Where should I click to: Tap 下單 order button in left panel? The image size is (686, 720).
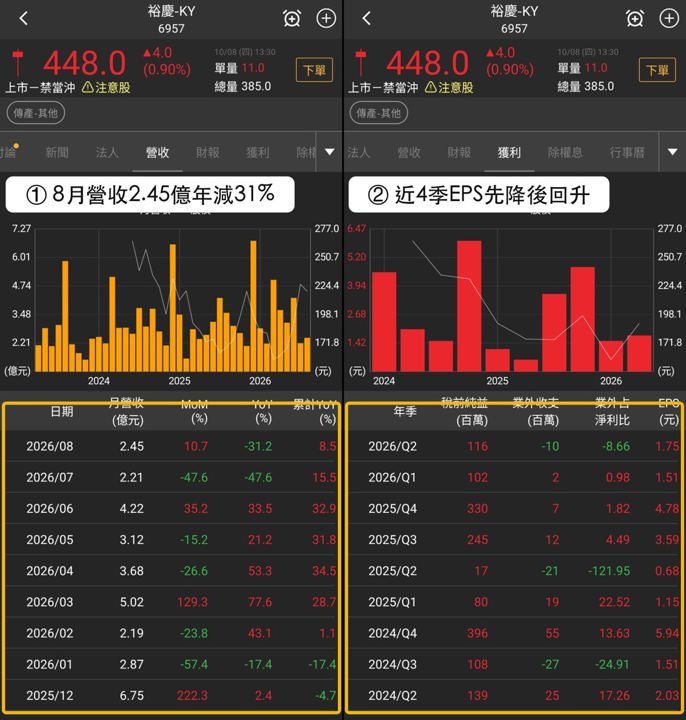click(315, 70)
